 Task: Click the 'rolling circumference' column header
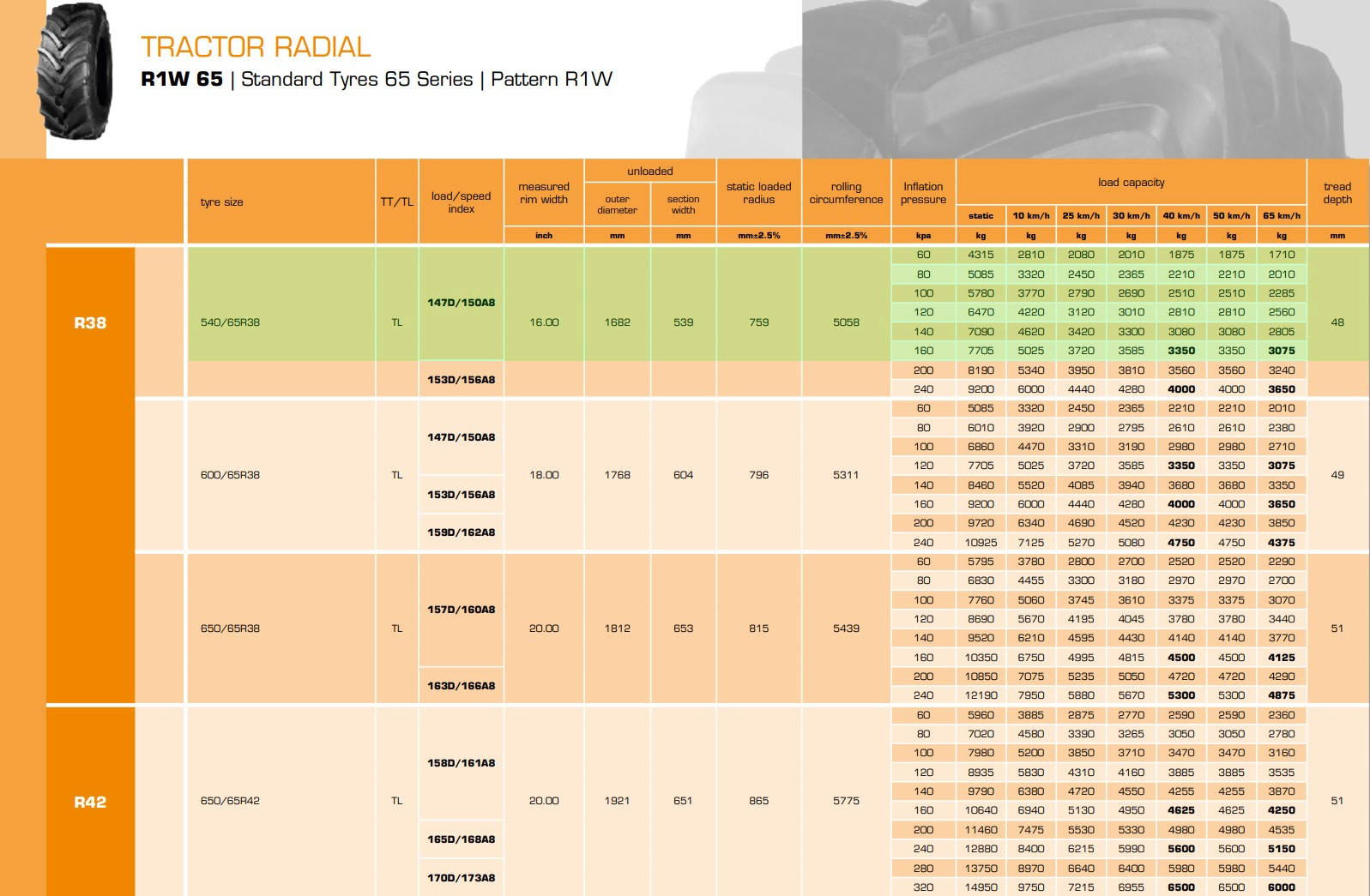point(846,193)
